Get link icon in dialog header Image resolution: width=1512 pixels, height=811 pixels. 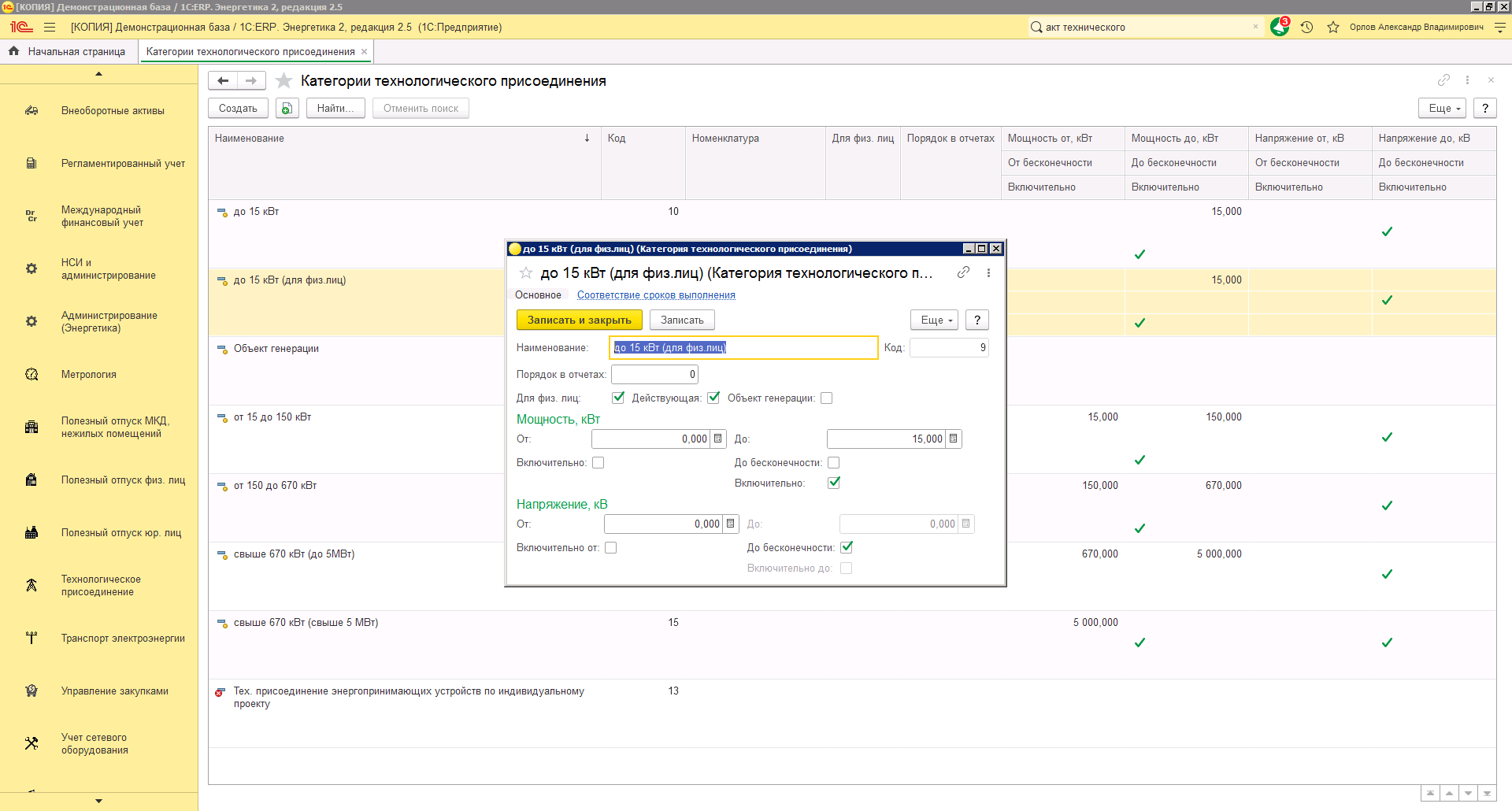point(963,272)
